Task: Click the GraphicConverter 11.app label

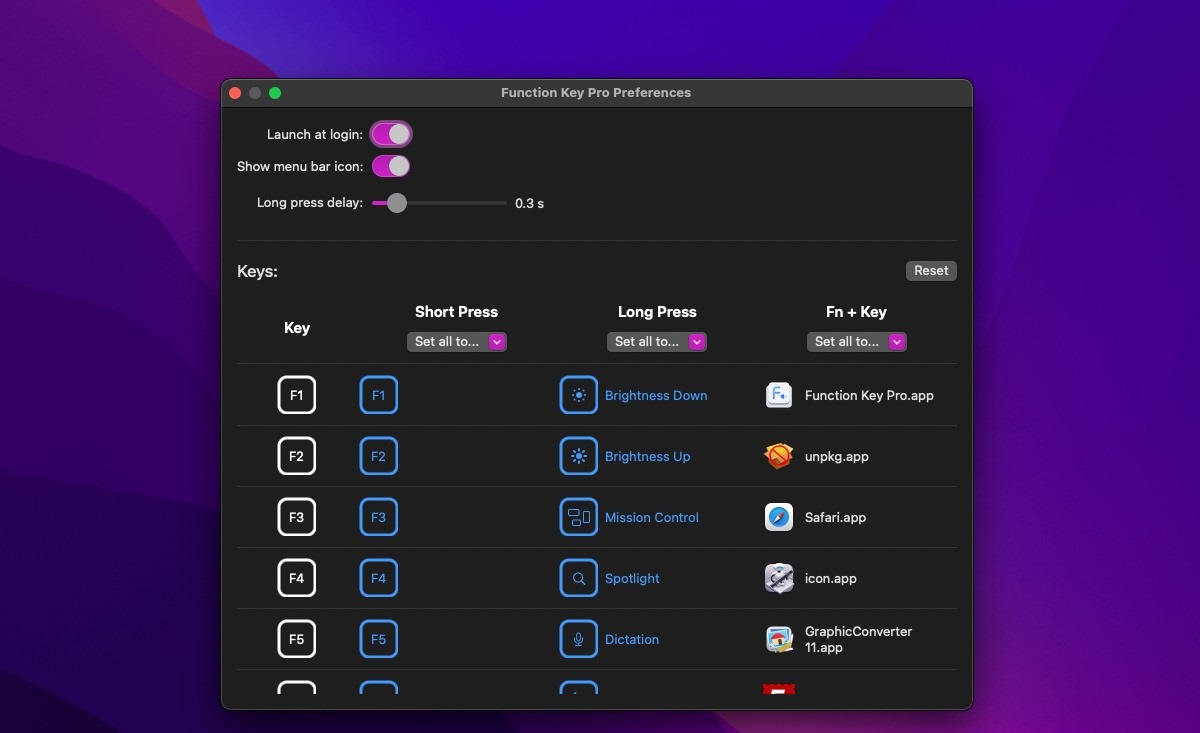Action: (859, 639)
